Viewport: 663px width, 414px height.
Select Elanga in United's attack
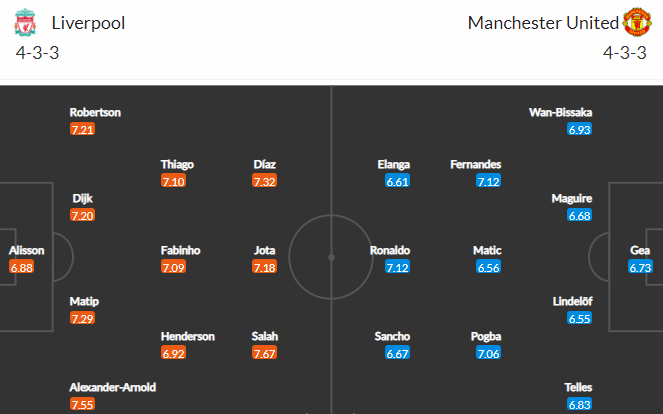point(394,165)
